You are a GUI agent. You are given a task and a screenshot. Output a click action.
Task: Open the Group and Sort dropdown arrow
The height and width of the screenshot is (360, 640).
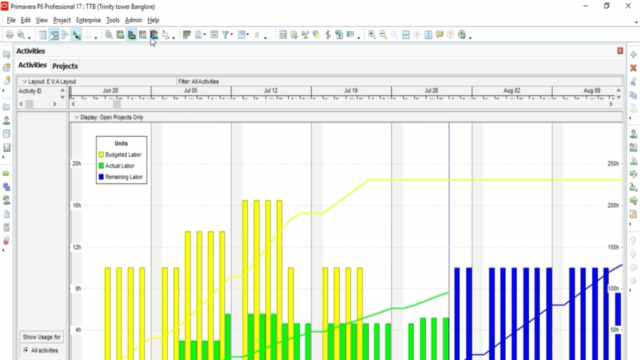[248, 35]
